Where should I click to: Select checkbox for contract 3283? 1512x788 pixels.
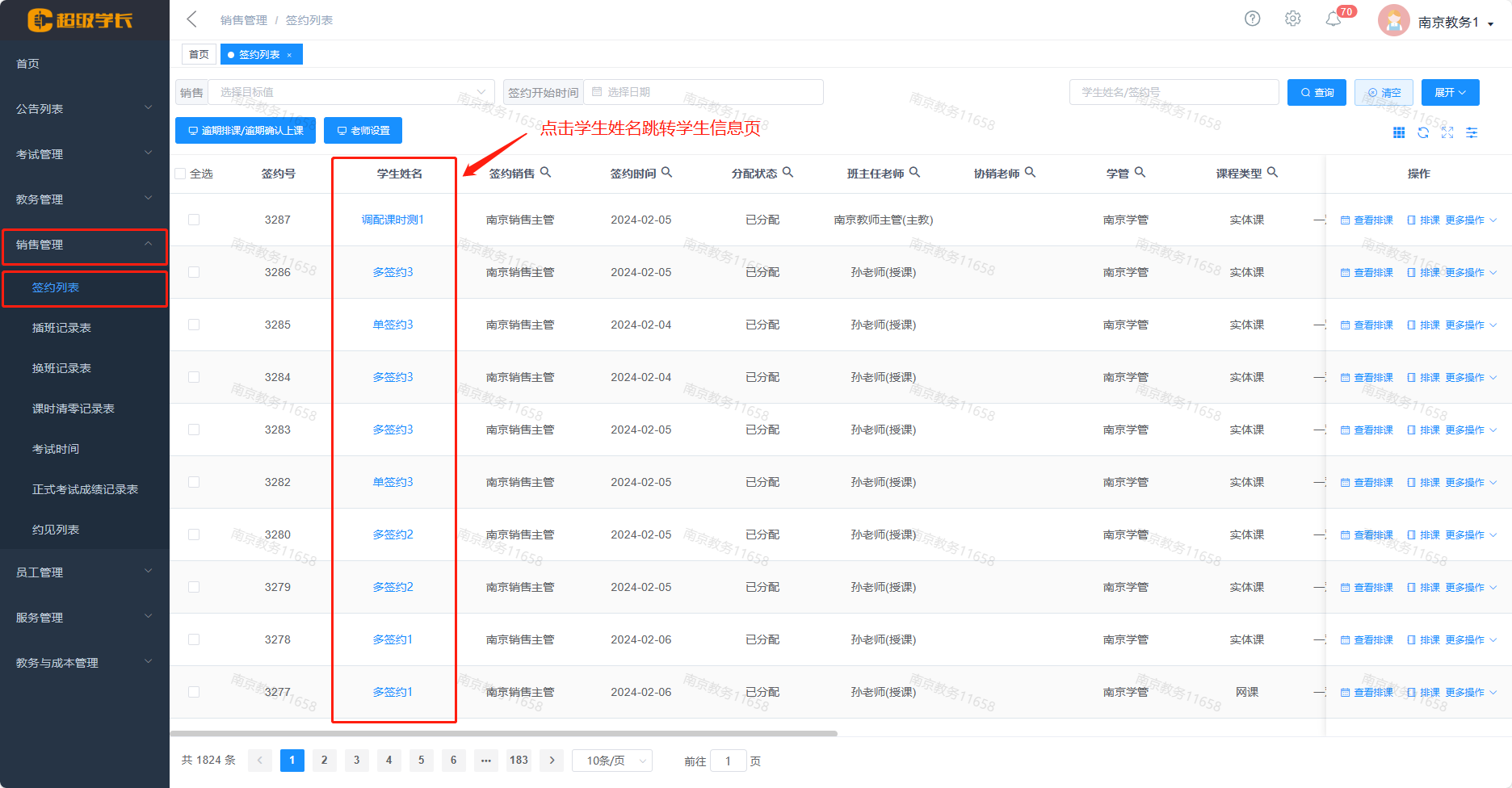[194, 430]
